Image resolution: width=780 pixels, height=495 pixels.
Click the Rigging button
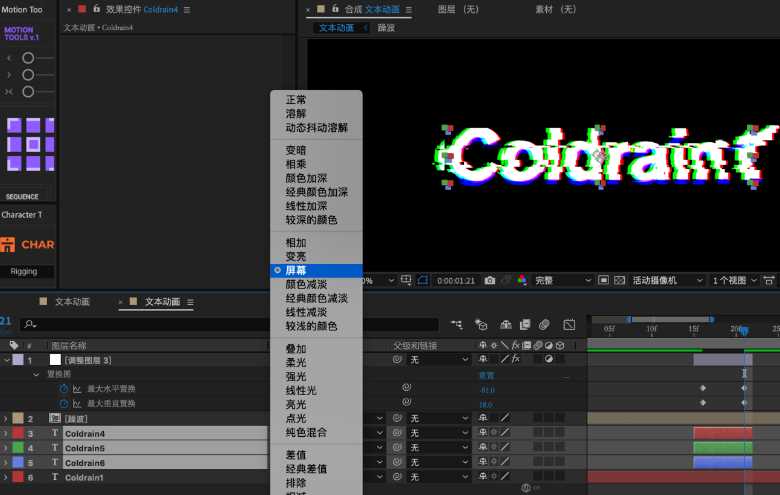(x=24, y=271)
